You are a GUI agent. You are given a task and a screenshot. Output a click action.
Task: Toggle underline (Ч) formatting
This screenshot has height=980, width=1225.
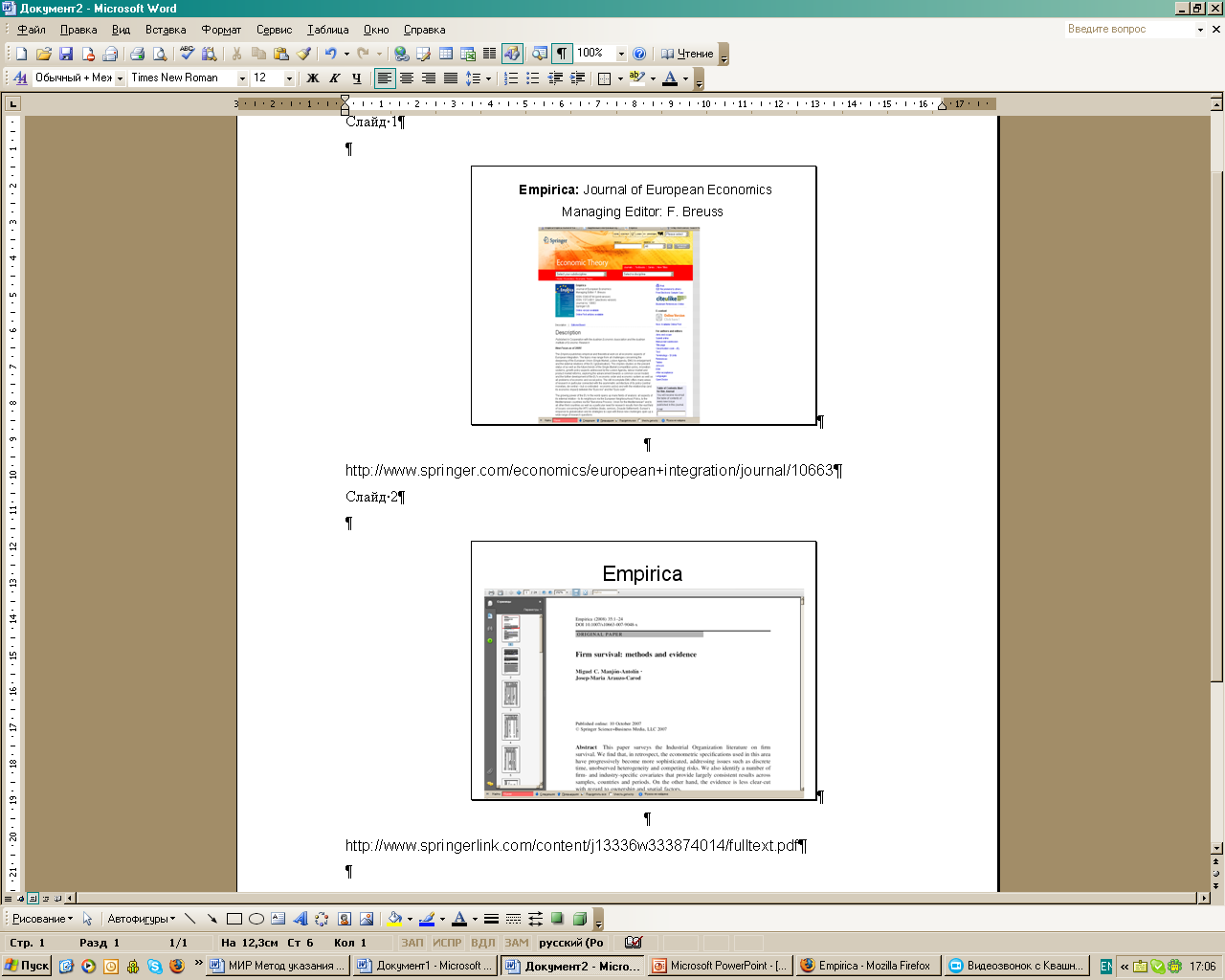pyautogui.click(x=356, y=78)
